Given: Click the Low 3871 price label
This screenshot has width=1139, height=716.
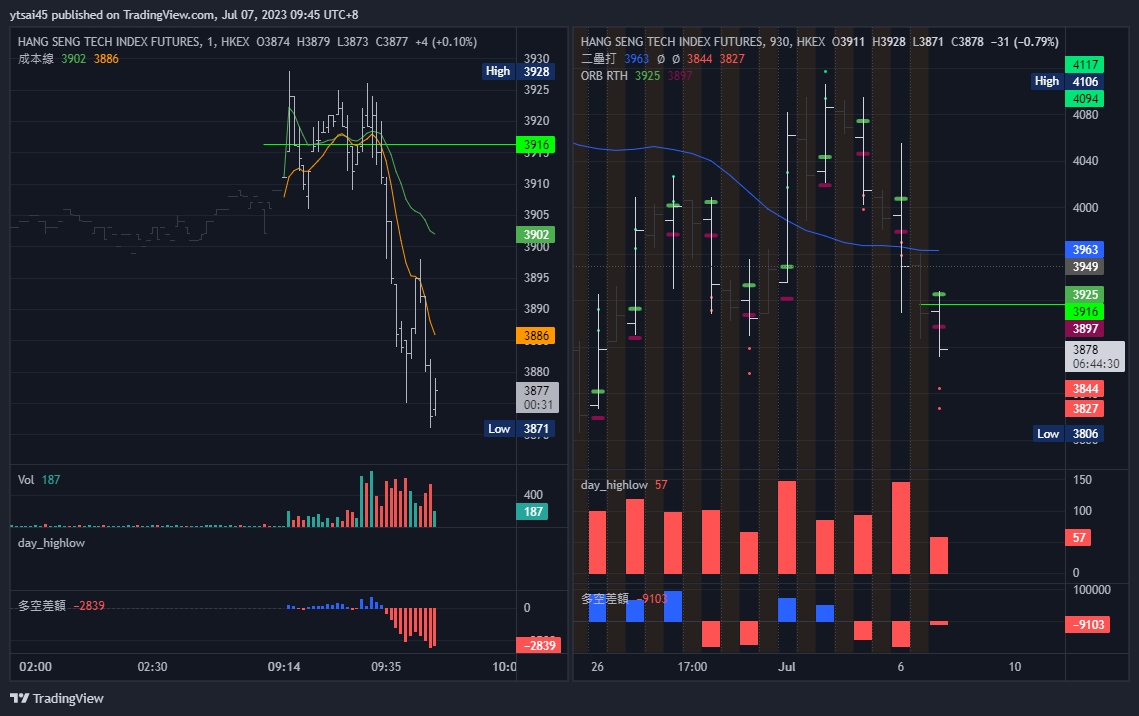Looking at the screenshot, I should [x=520, y=429].
